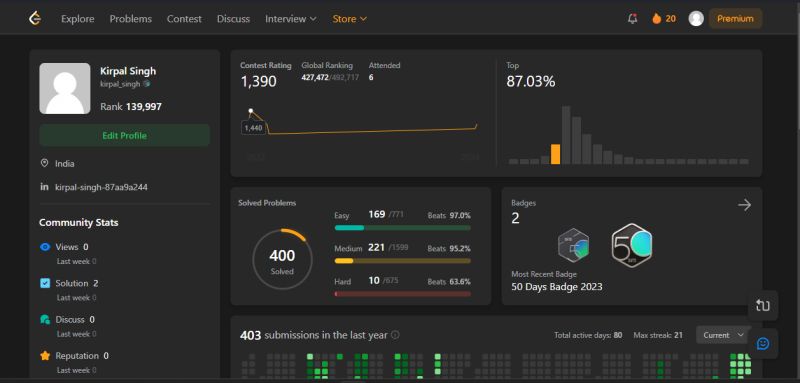The image size is (800, 383).
Task: Click the Solution checkmark icon
Action: pos(45,283)
